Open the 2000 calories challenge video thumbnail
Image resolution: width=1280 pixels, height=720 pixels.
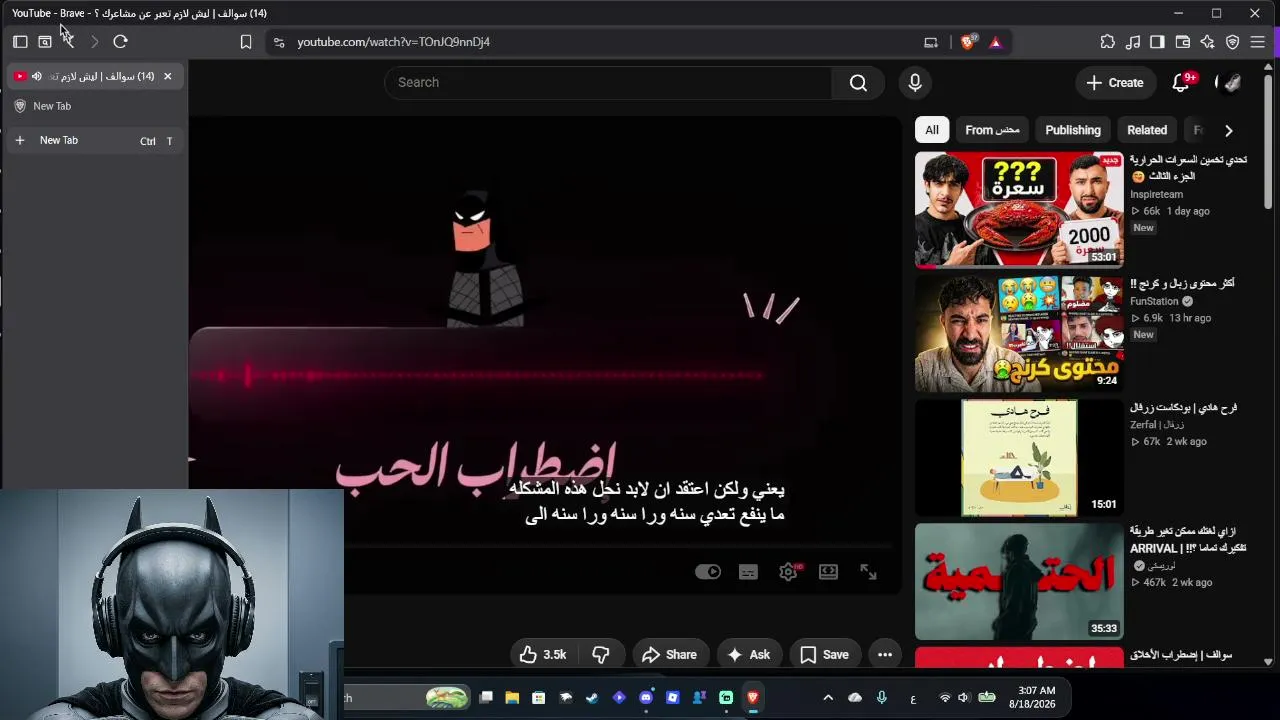click(x=1019, y=210)
